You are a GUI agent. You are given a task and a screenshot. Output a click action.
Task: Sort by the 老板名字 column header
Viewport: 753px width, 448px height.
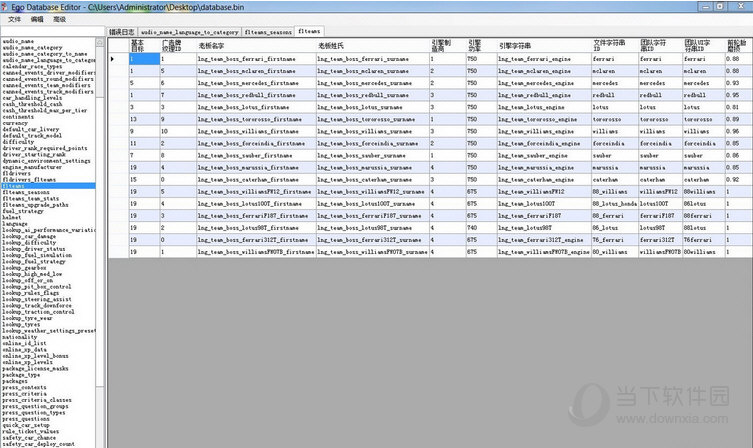[256, 46]
